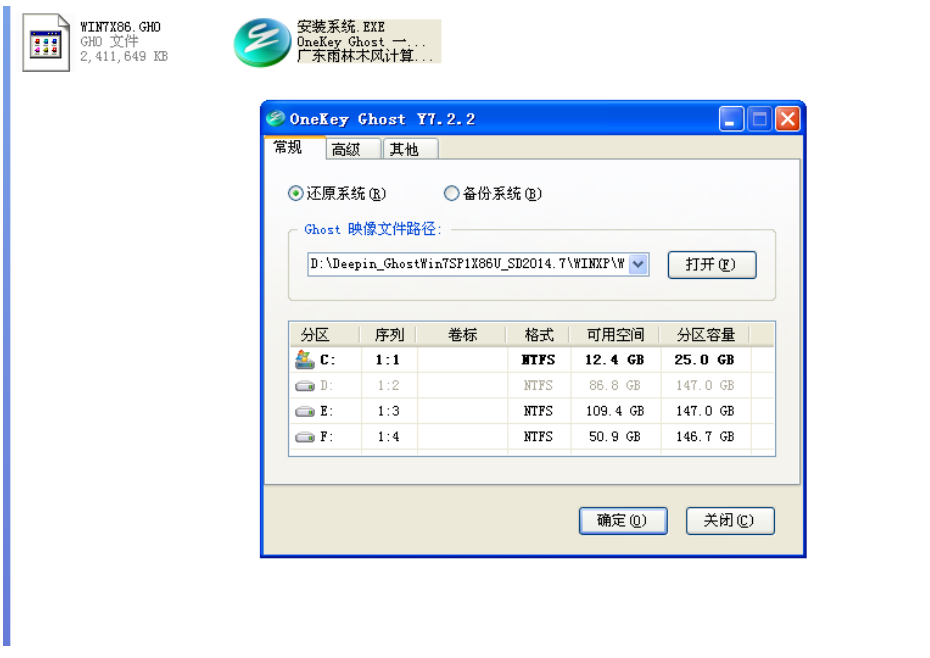The width and height of the screenshot is (930, 658).
Task: Click the E: drive icon
Action: [x=305, y=411]
